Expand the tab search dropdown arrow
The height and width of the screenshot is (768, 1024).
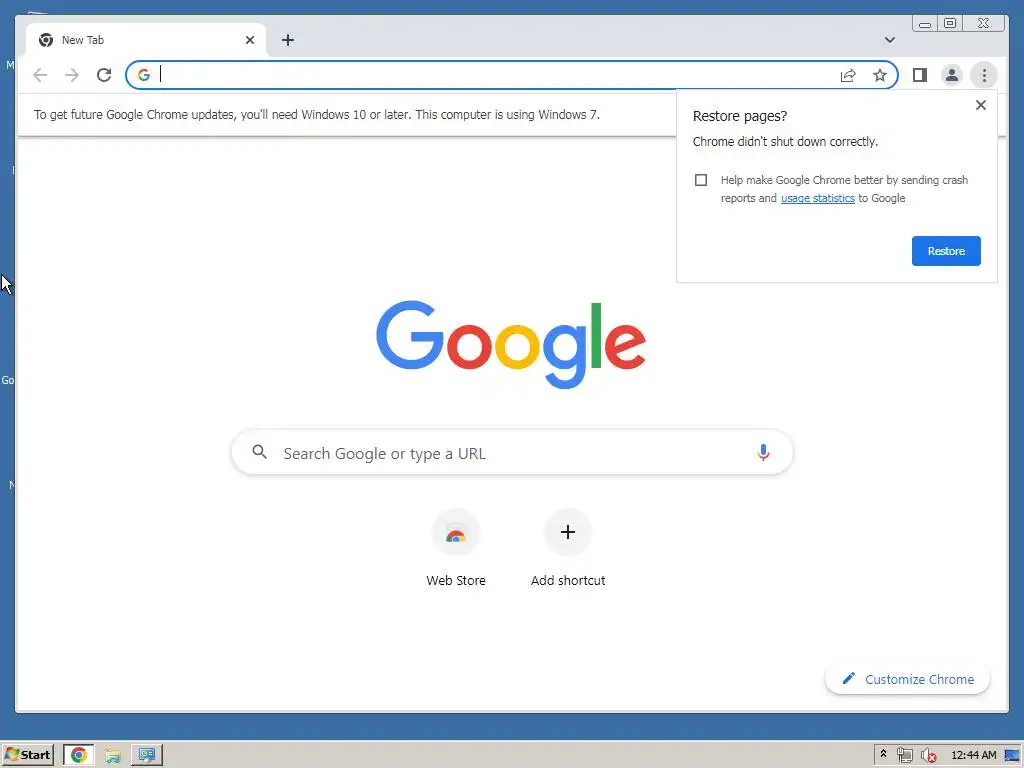pos(889,40)
